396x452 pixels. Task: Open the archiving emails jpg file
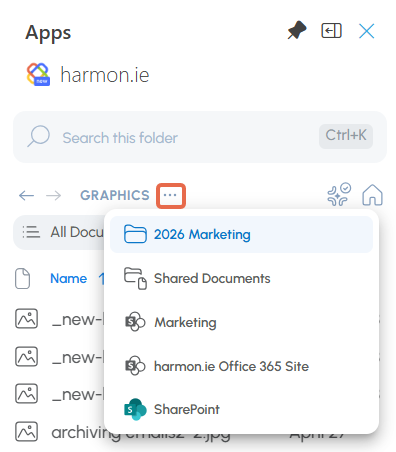pos(141,433)
